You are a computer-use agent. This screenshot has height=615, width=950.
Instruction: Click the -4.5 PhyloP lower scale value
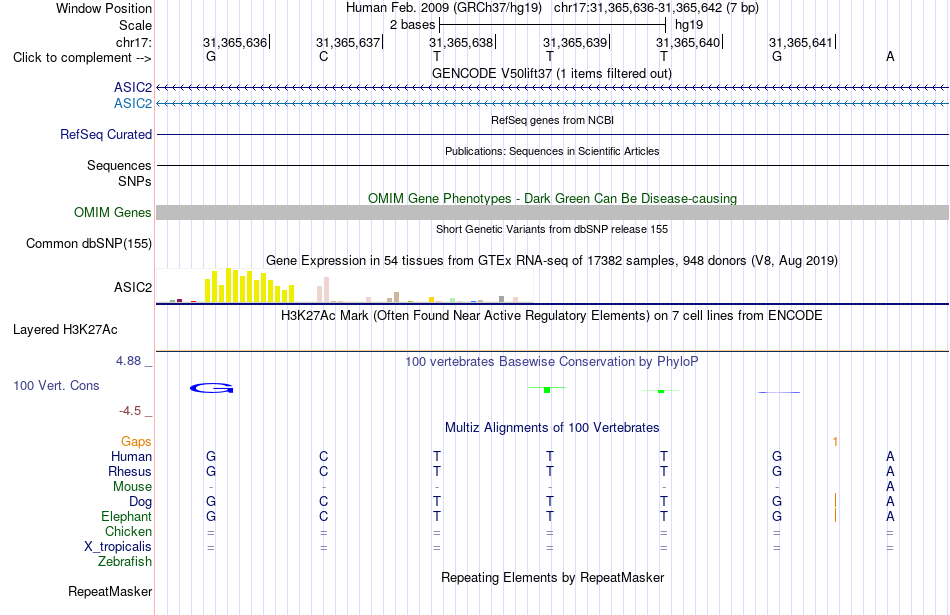(130, 411)
